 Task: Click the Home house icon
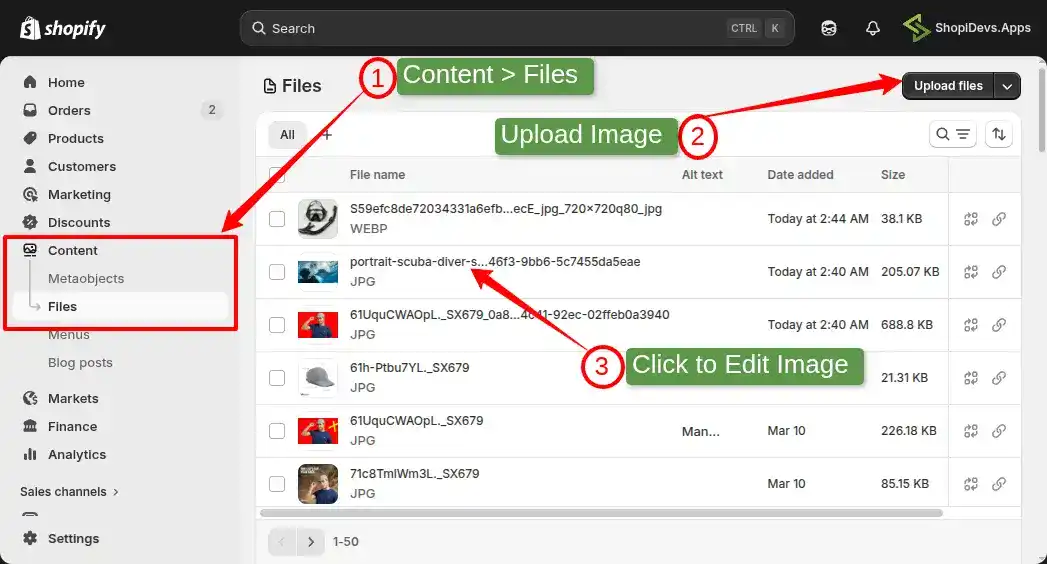[30, 82]
